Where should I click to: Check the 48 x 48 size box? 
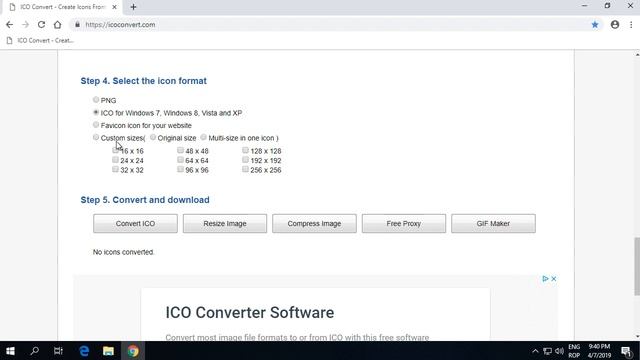180,150
